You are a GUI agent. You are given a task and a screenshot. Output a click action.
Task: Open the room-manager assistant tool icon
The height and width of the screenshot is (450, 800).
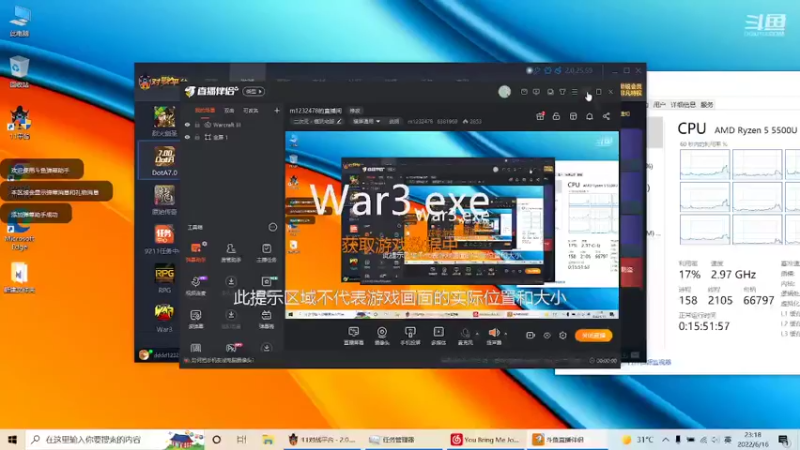[x=231, y=252]
